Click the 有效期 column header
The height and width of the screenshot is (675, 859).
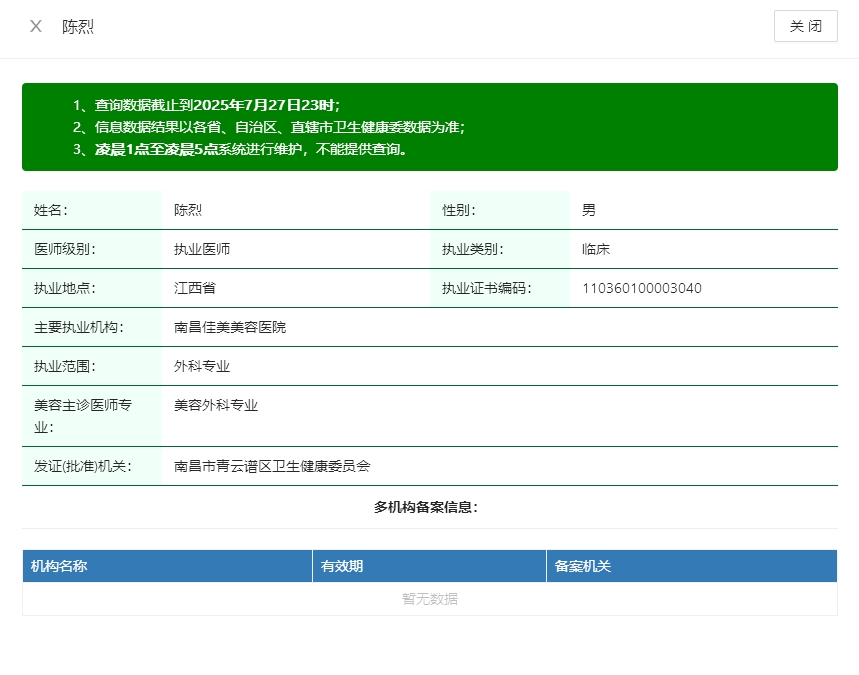341,566
